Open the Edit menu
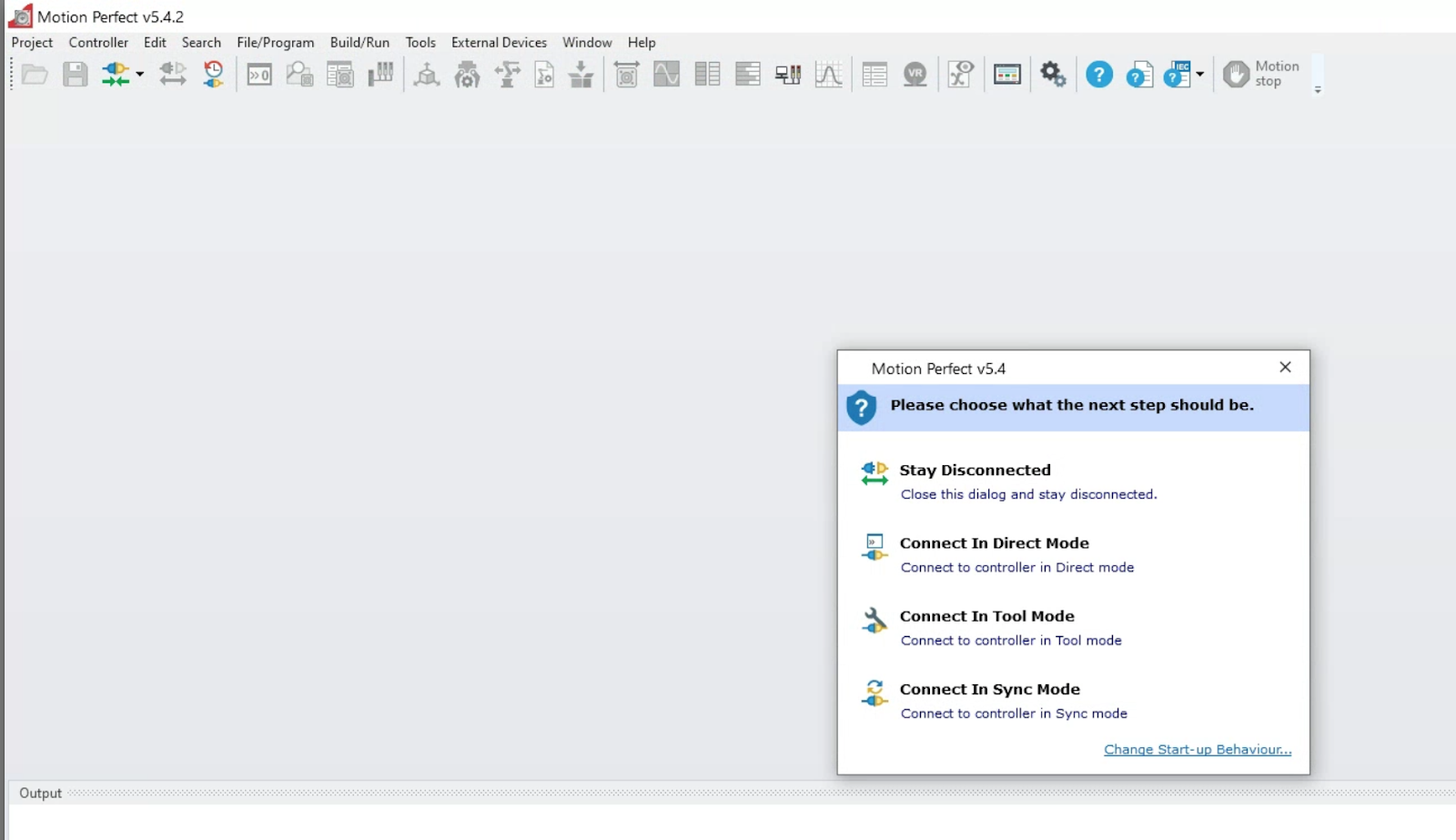 [155, 43]
